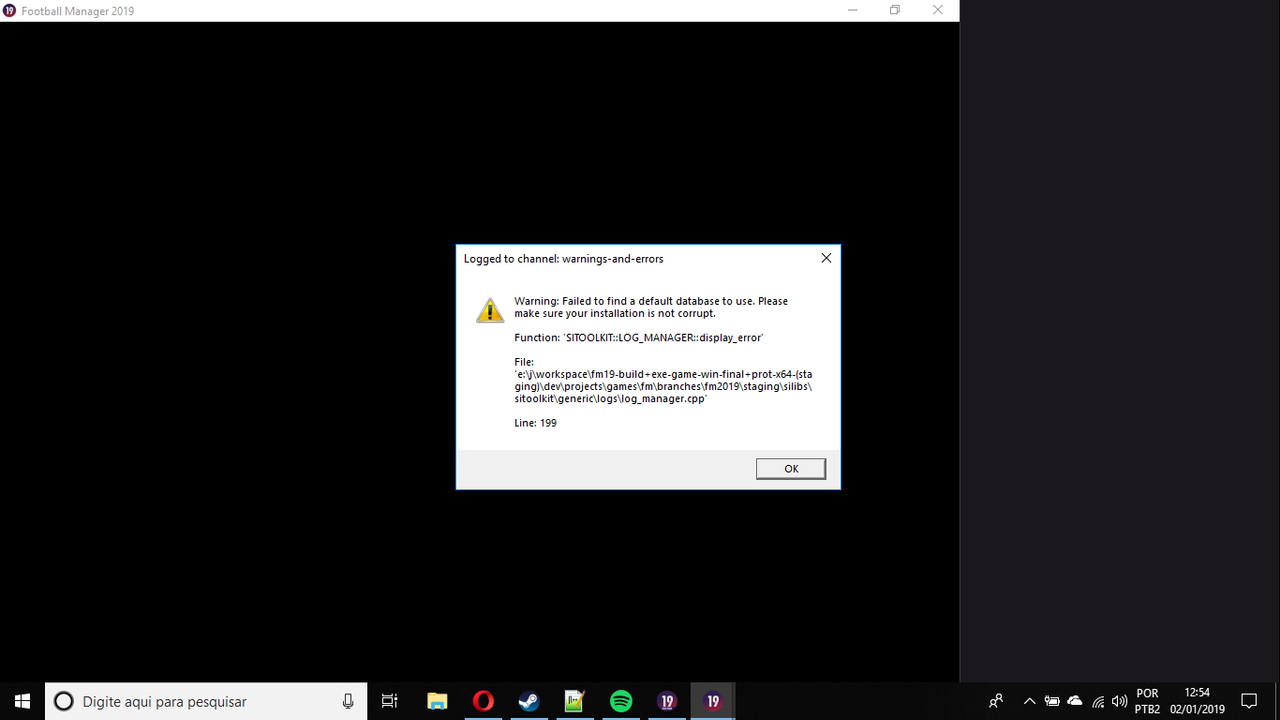Open the Action Center notifications icon
Viewport: 1280px width, 720px height.
[1249, 701]
